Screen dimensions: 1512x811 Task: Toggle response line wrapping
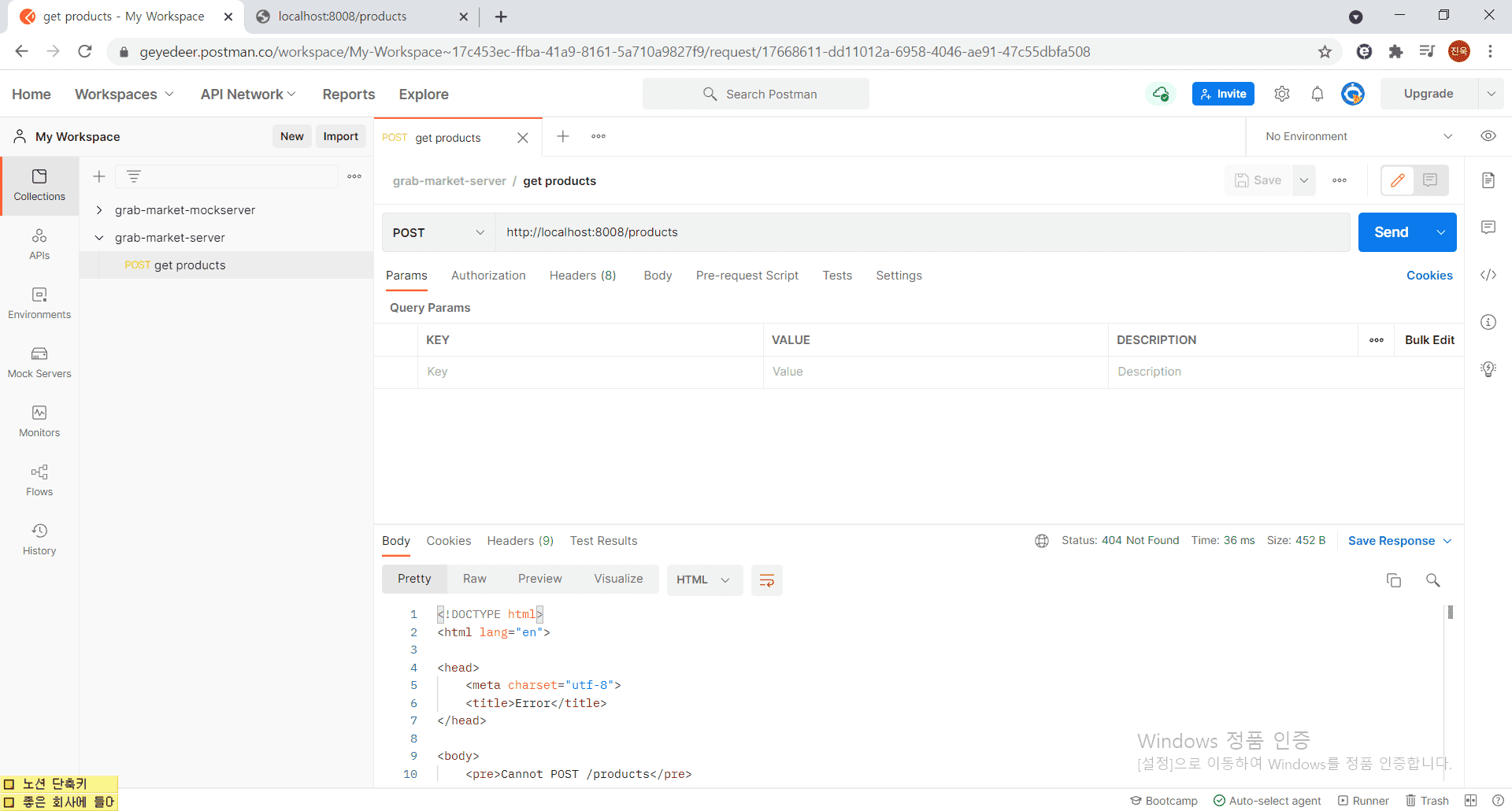766,580
